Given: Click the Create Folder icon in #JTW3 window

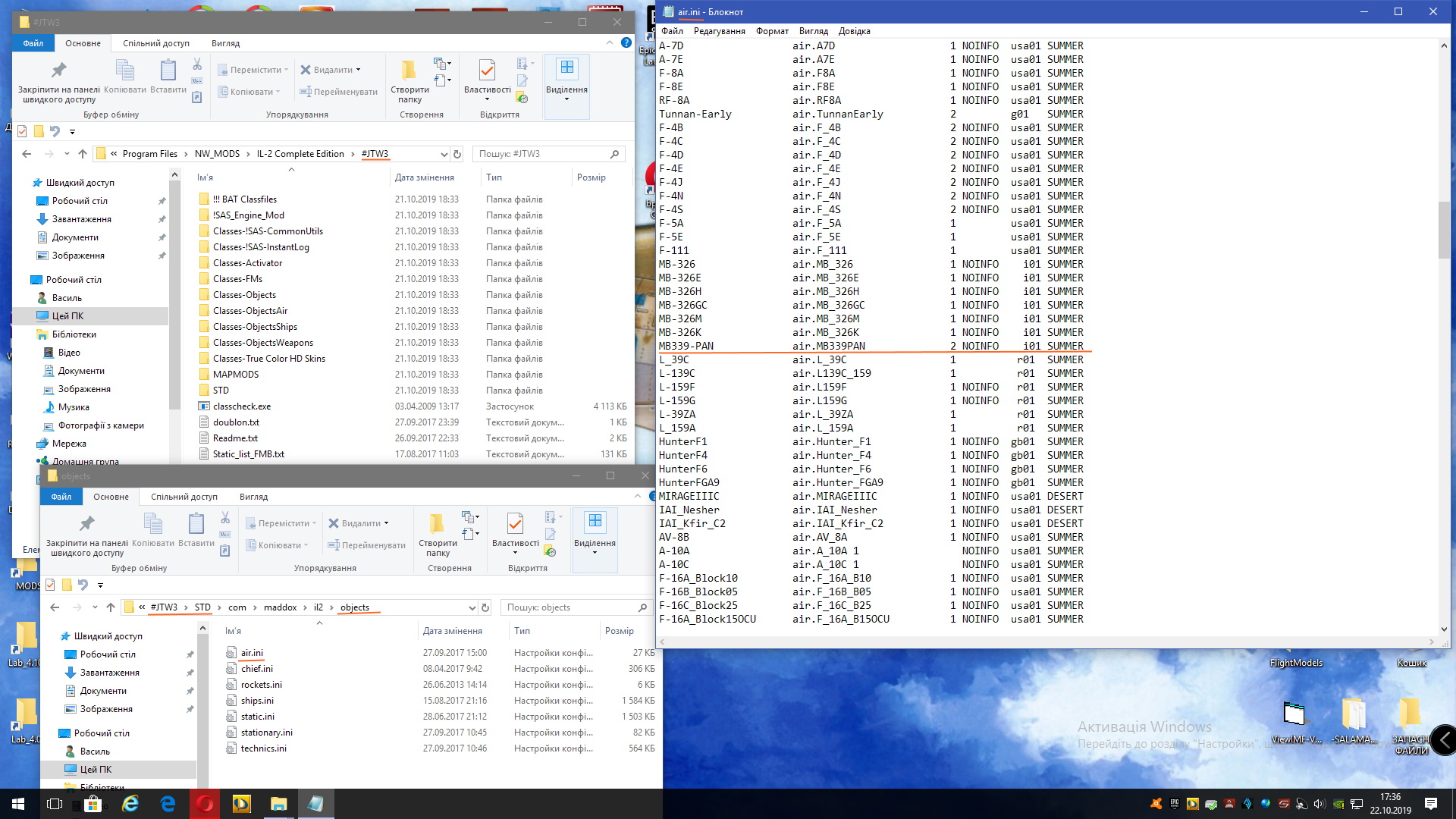Looking at the screenshot, I should tap(409, 72).
